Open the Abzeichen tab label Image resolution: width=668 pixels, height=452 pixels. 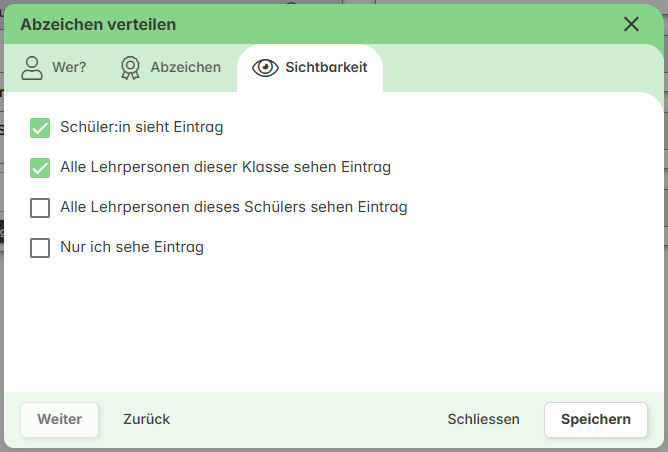186,67
